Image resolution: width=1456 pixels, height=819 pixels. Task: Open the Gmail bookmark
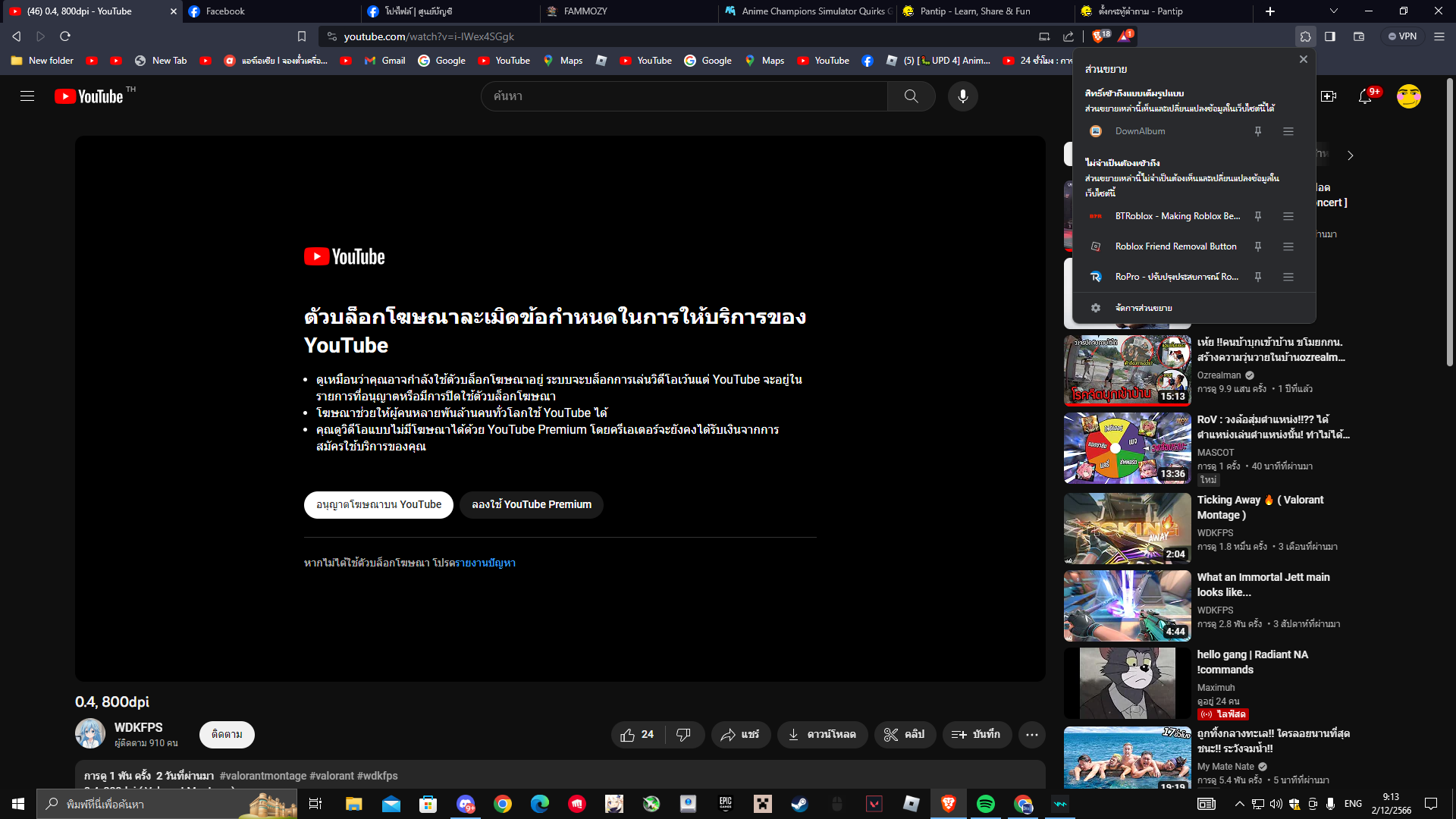(385, 61)
